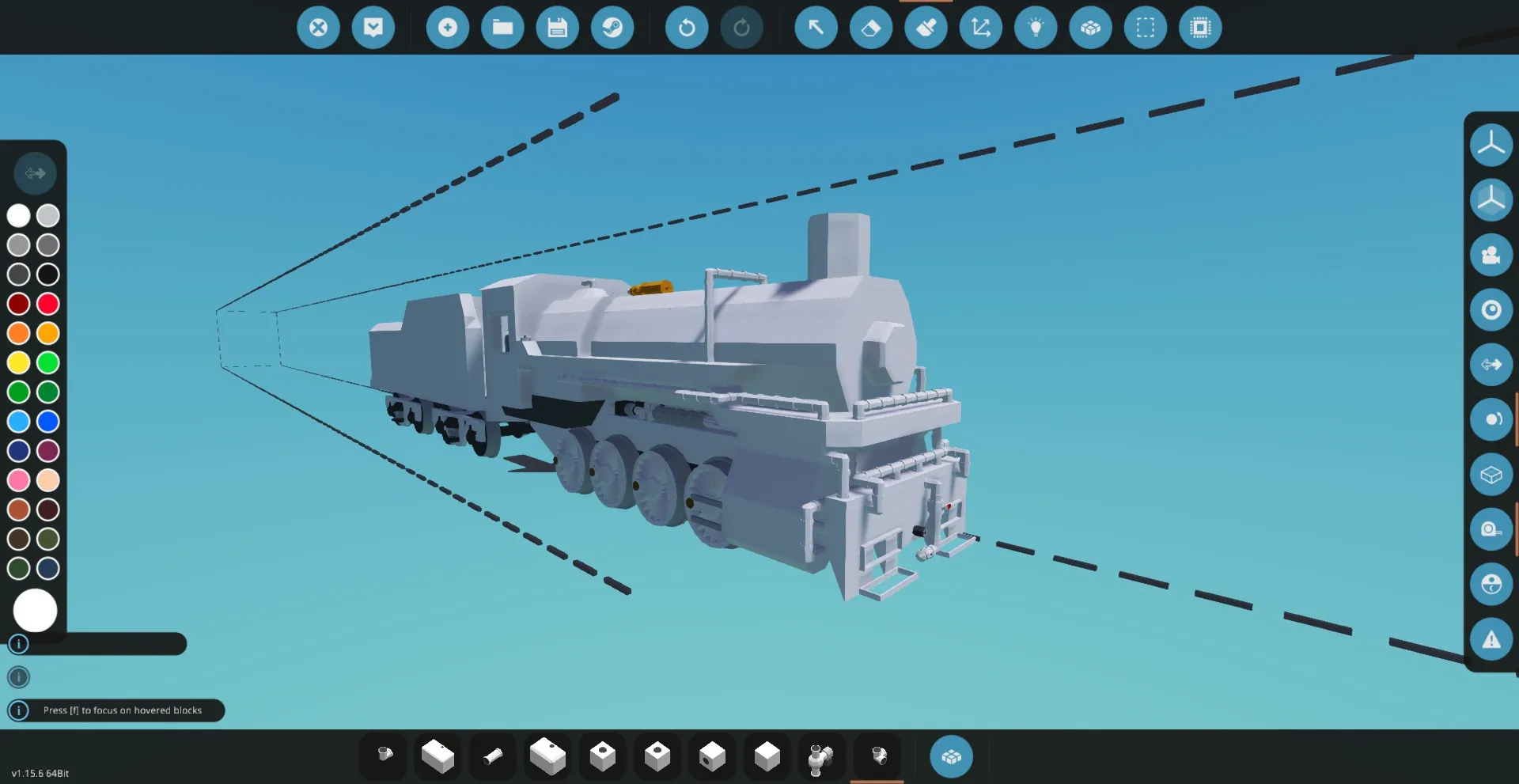Expand the dropdown chevron menu icon

(373, 28)
